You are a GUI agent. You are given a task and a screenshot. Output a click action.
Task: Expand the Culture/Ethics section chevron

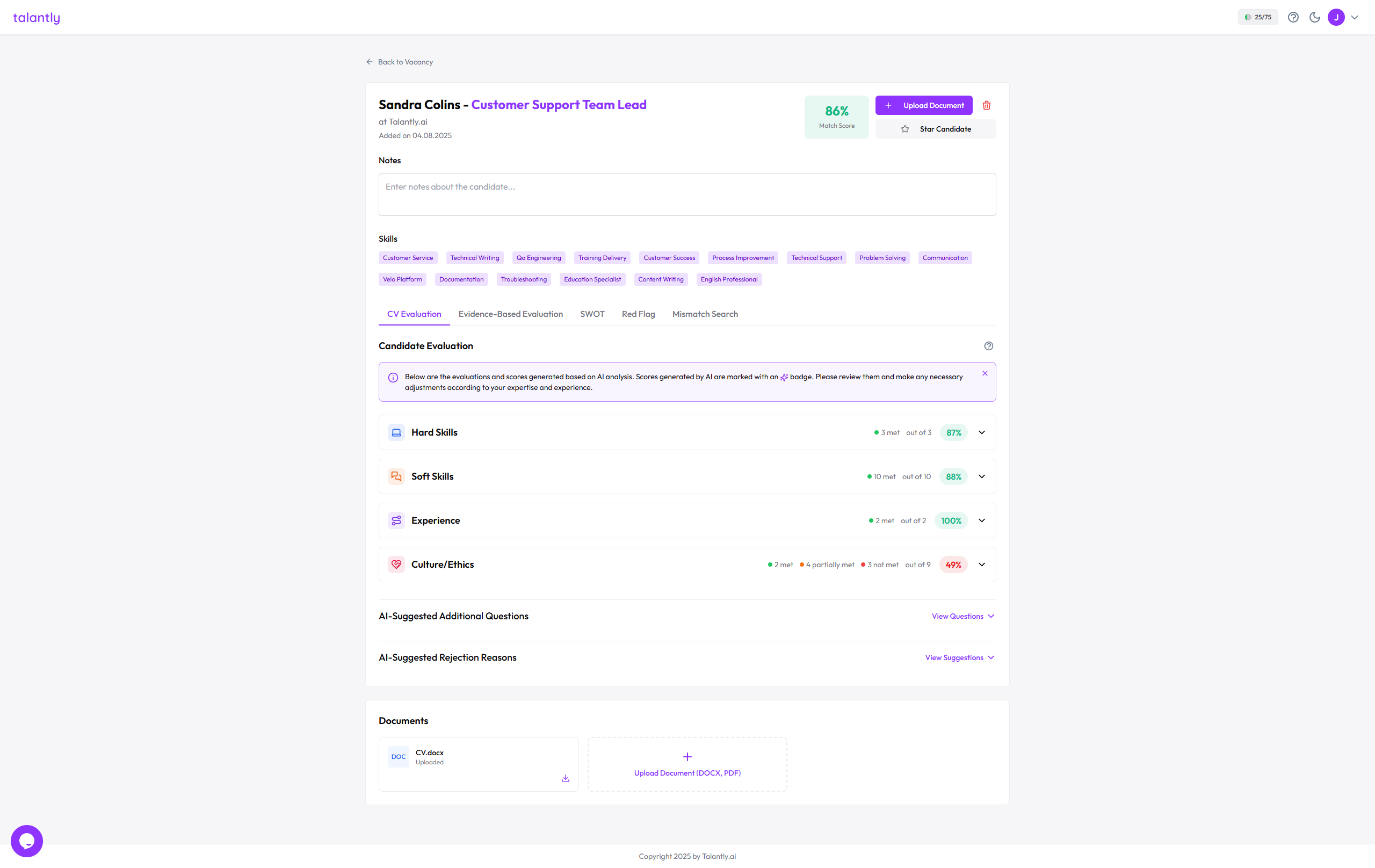[x=982, y=564]
